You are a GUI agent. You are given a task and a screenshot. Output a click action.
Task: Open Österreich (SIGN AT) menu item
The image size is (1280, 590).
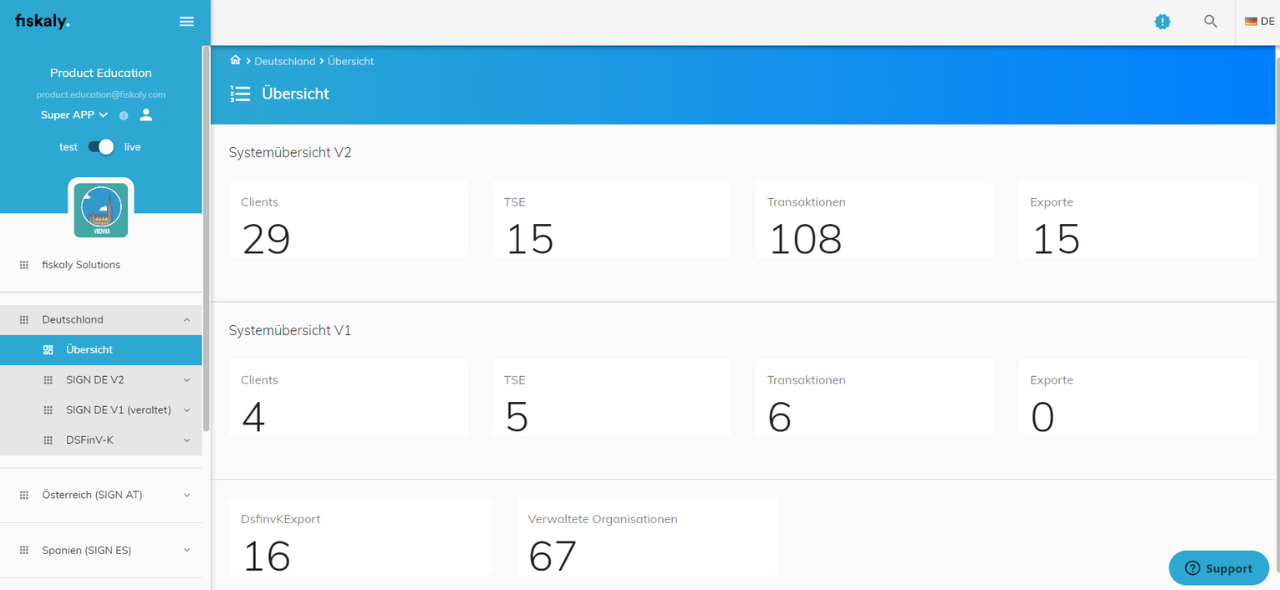coord(101,495)
